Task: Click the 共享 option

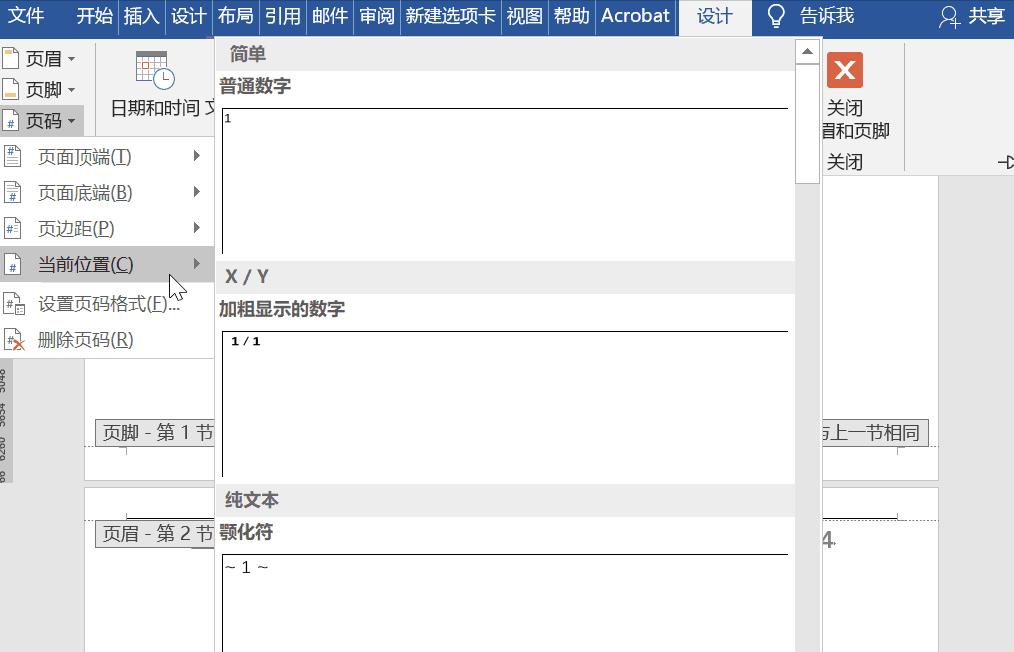Action: 984,16
